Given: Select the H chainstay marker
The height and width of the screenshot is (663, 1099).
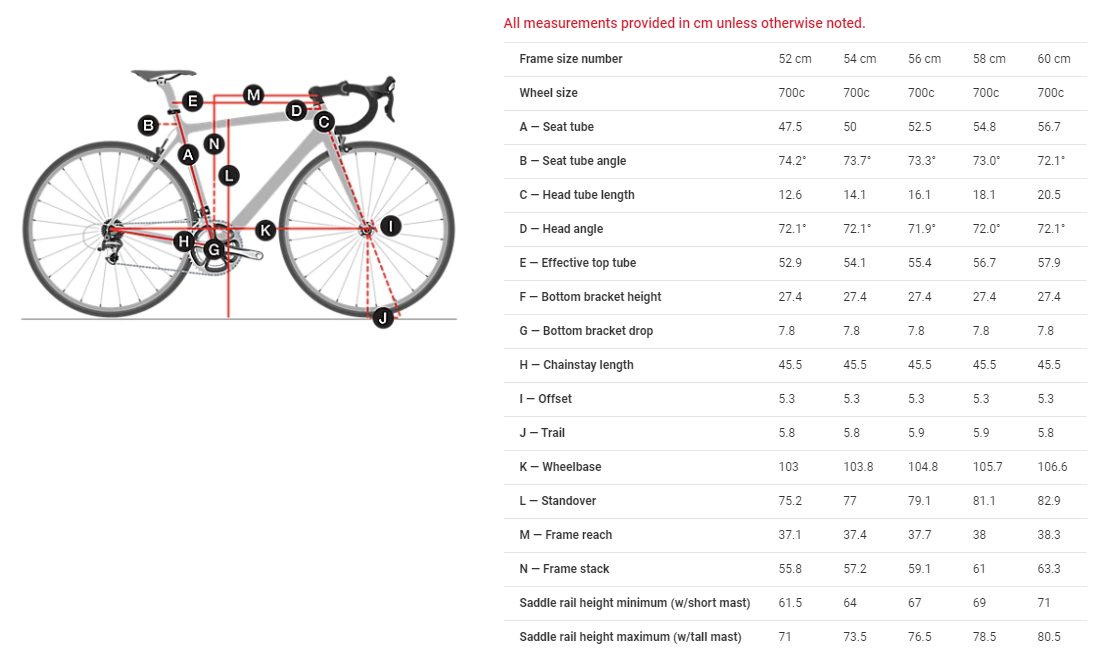Looking at the screenshot, I should (183, 241).
